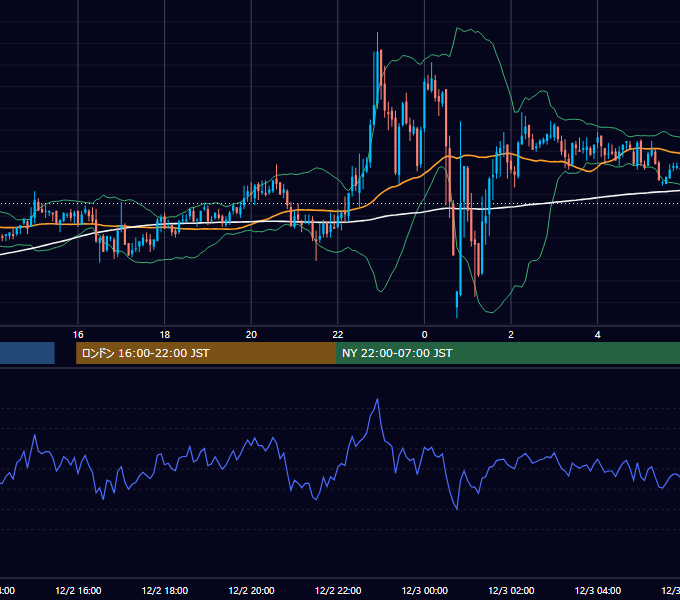Viewport: 680px width, 600px height.
Task: Click the highest candlestick wick after 22:00
Action: (x=377, y=42)
